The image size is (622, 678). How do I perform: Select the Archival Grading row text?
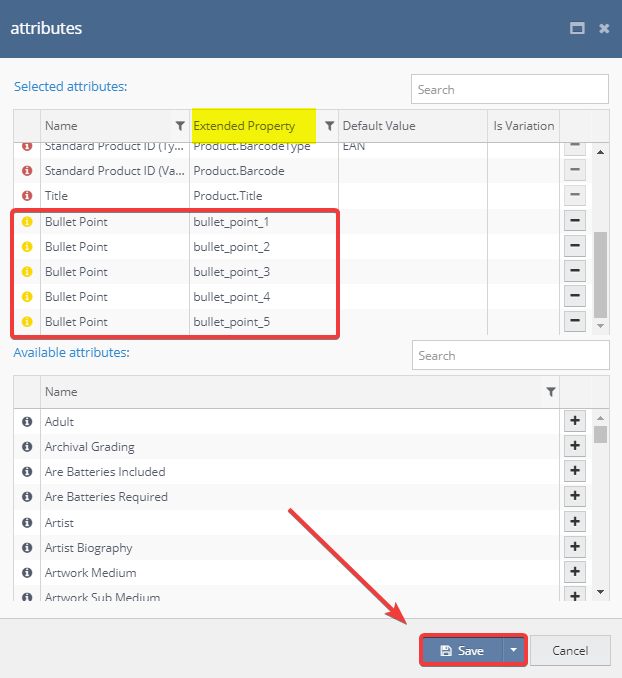pos(90,447)
